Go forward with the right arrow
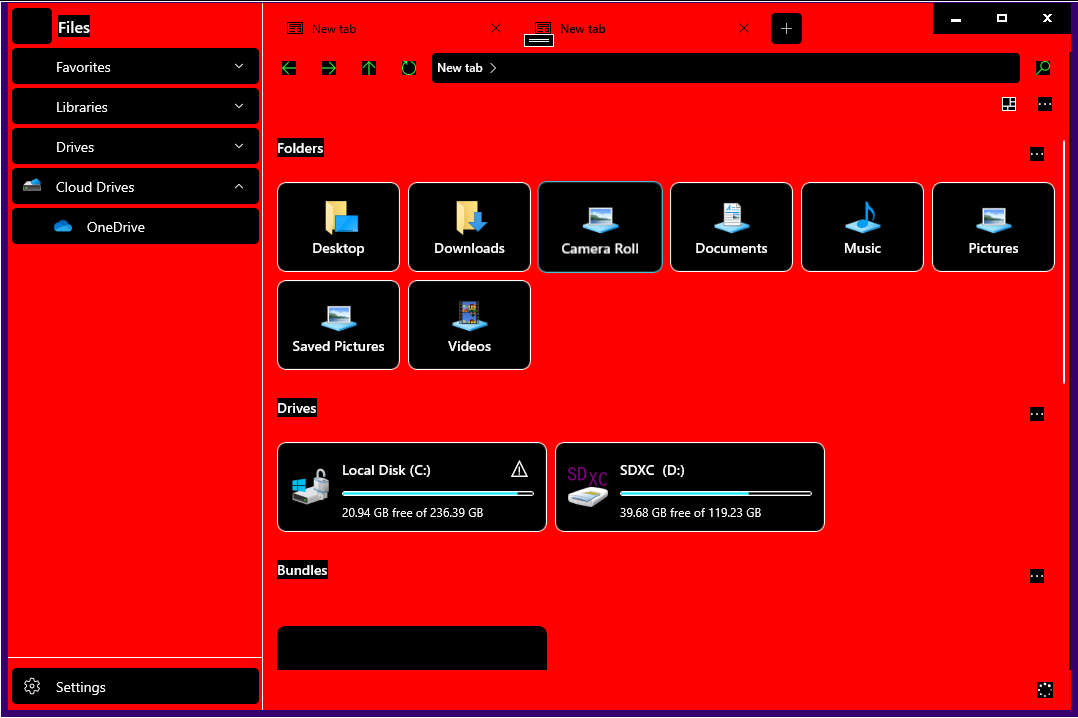Image resolution: width=1078 pixels, height=718 pixels. 329,68
